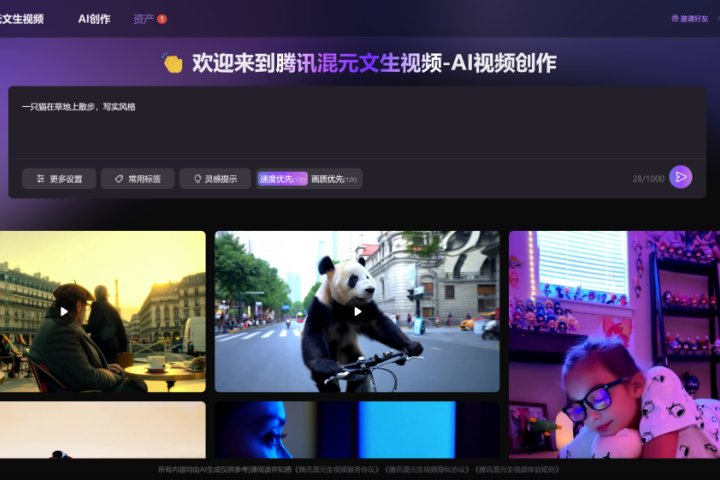Open 灵感提示 inspiration hints

point(215,179)
